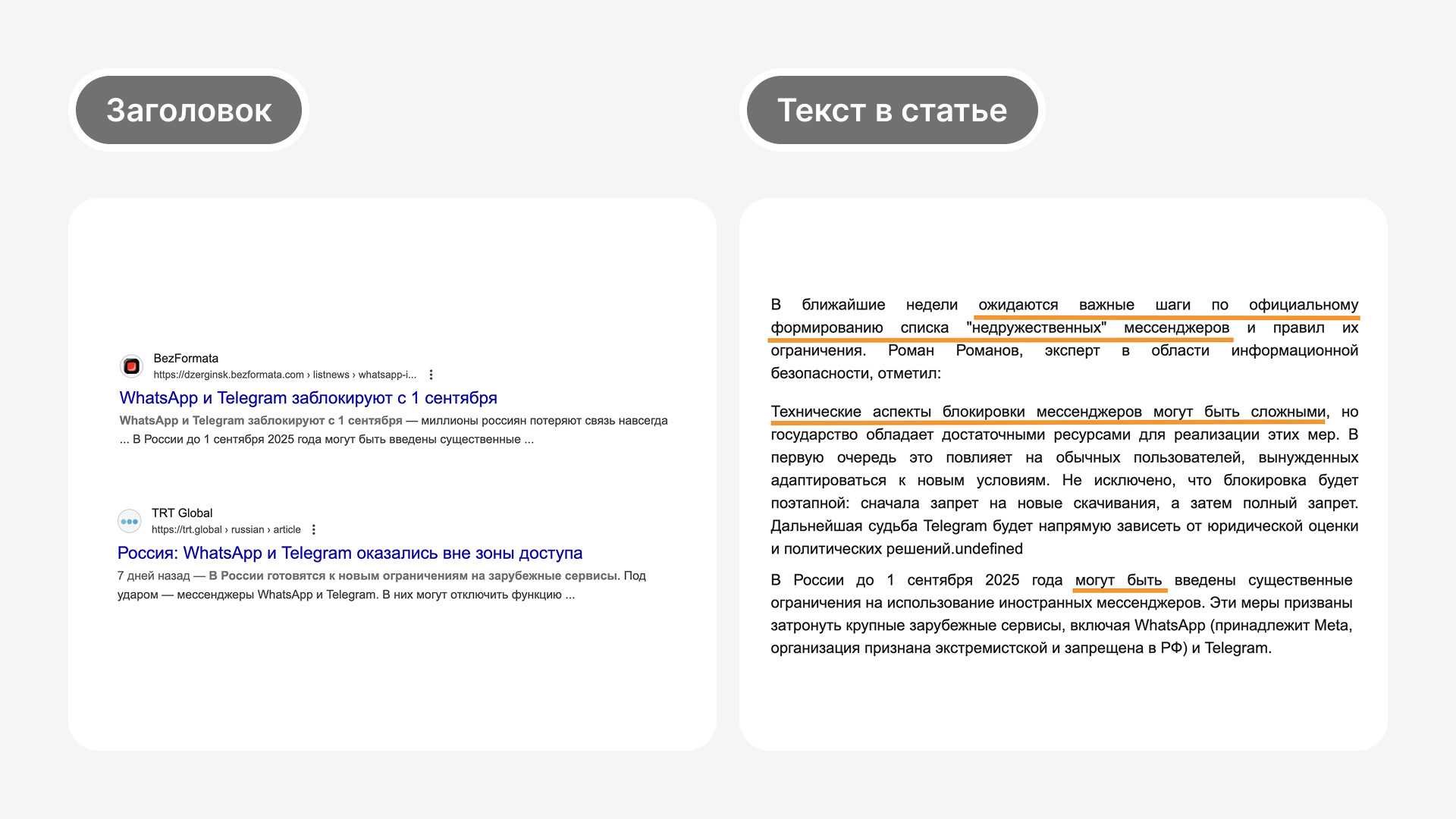Click the TRT Global site favicon
The image size is (1456, 819).
[130, 521]
